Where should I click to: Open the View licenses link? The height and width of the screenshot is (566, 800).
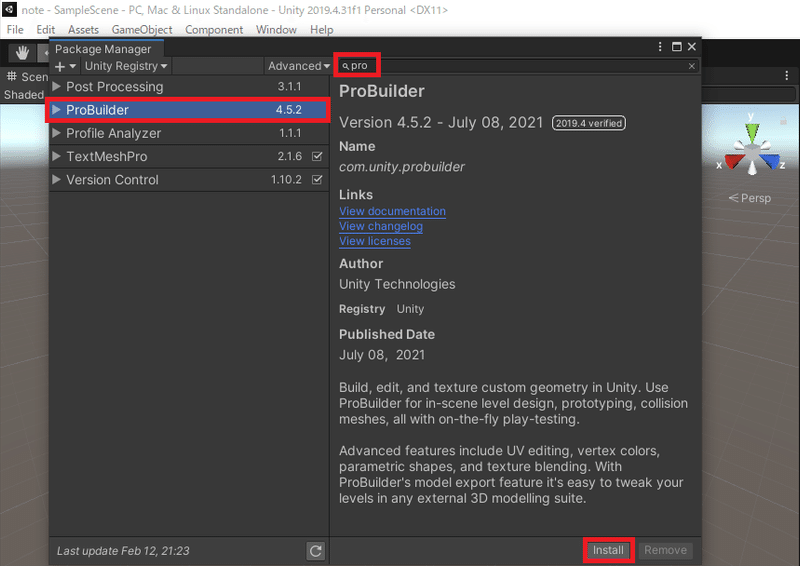tap(374, 241)
